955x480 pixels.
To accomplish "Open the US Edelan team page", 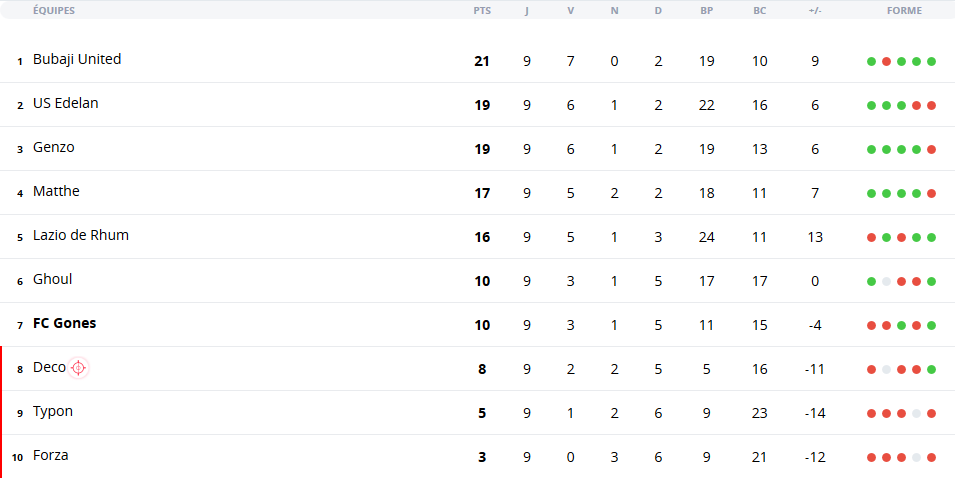I will click(x=66, y=104).
